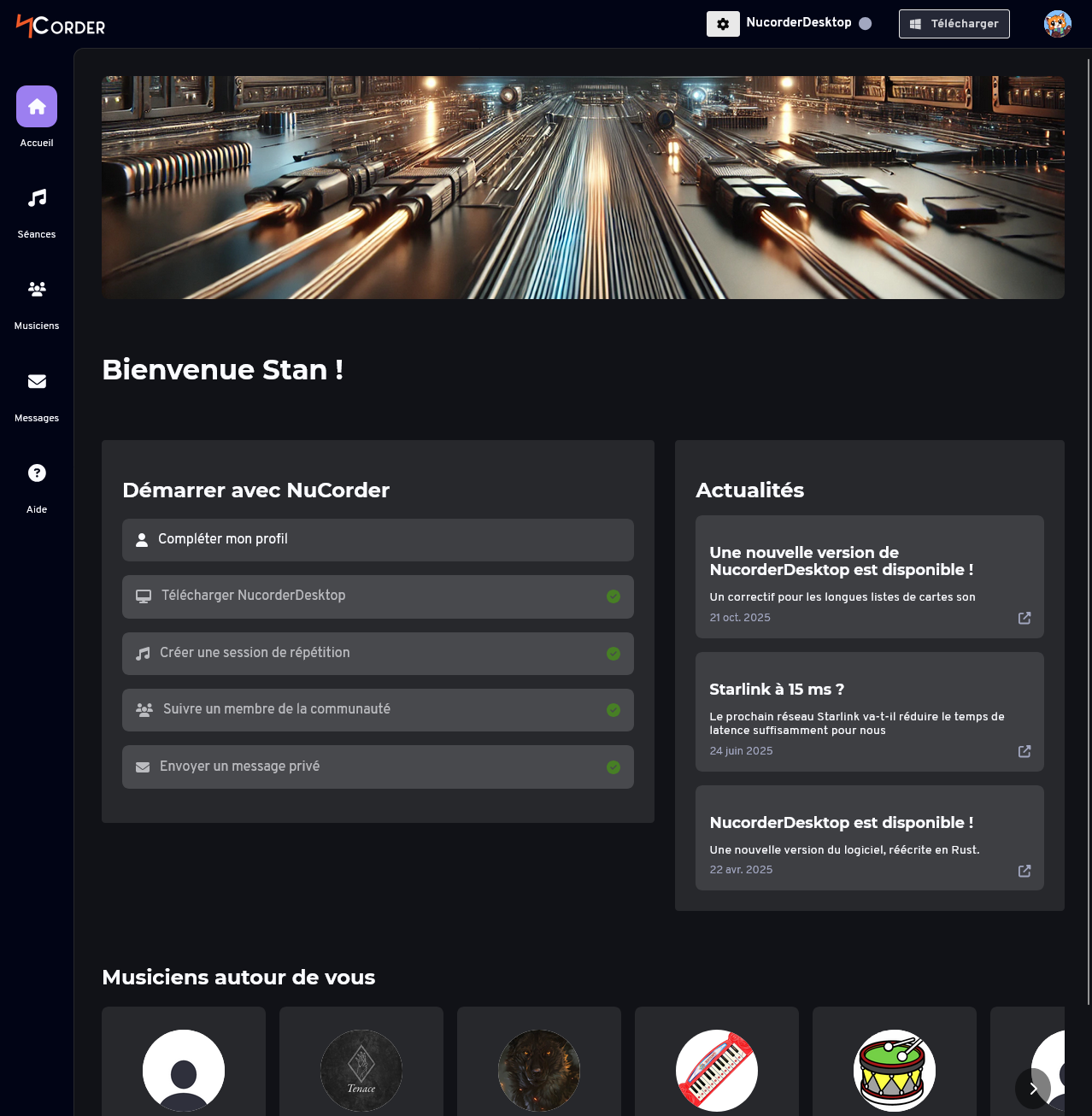Click 'Une nouvelle version du logiciel' description
The image size is (1092, 1116).
coord(844,850)
